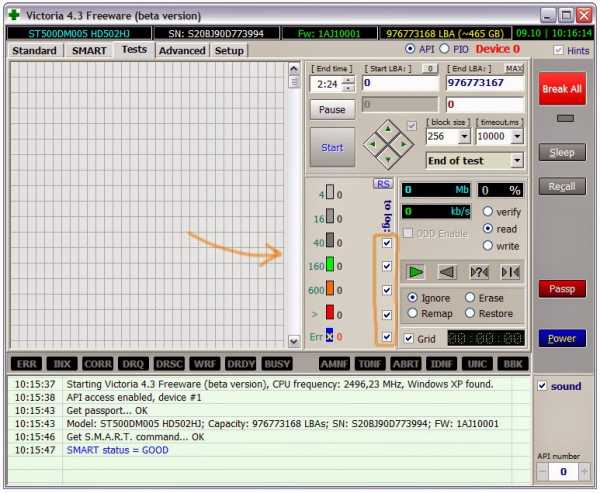Click the Start button
600x493 pixels.
click(x=332, y=147)
